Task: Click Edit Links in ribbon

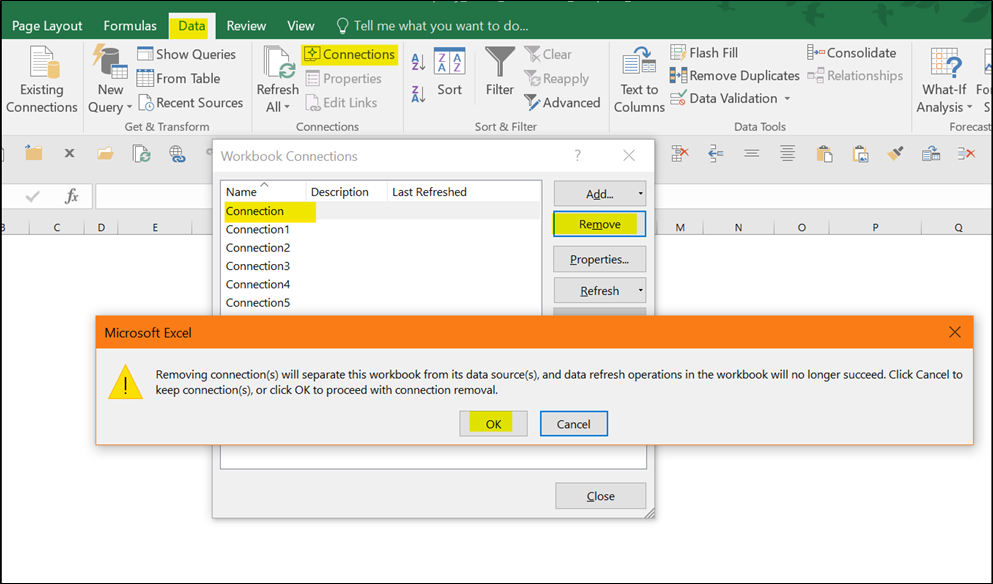Action: point(341,103)
